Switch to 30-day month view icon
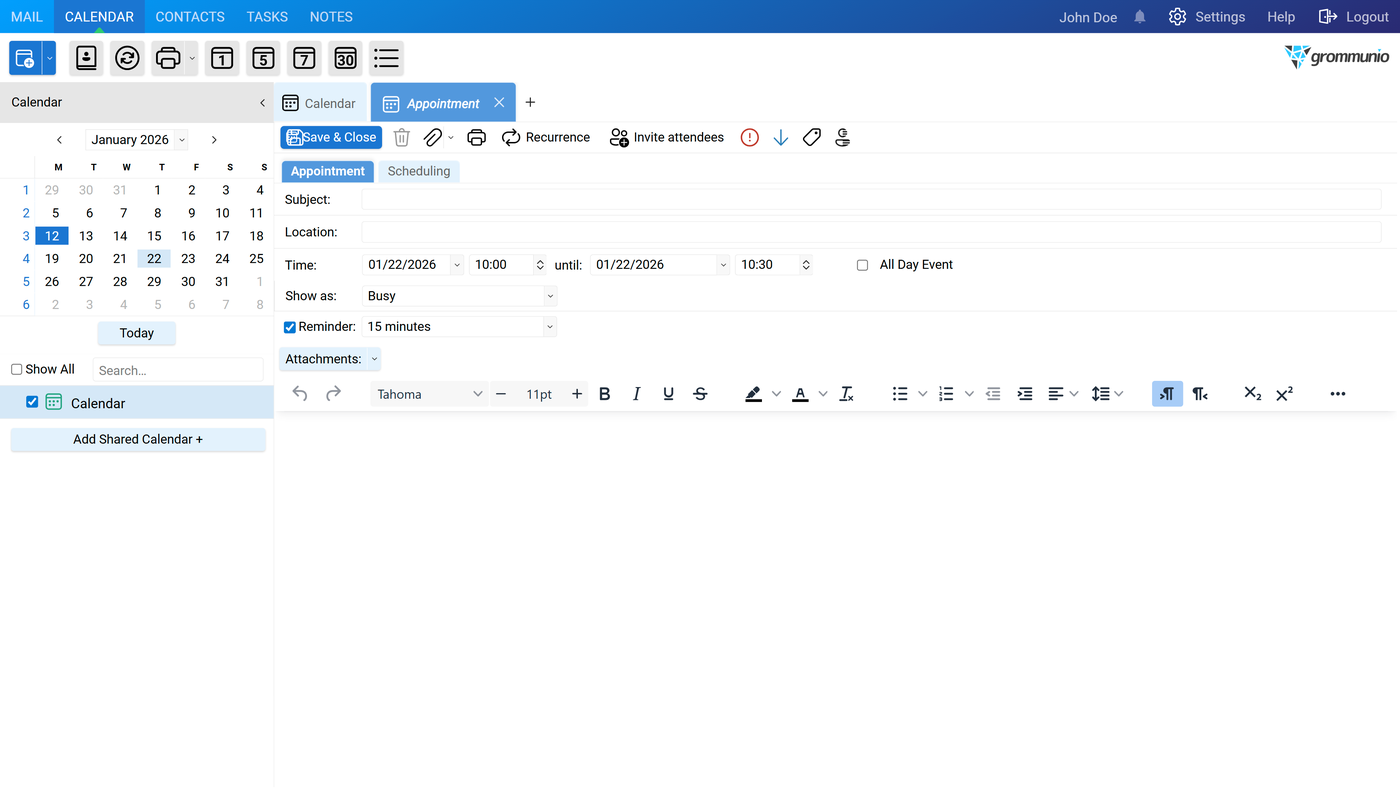This screenshot has width=1400, height=788. (345, 58)
